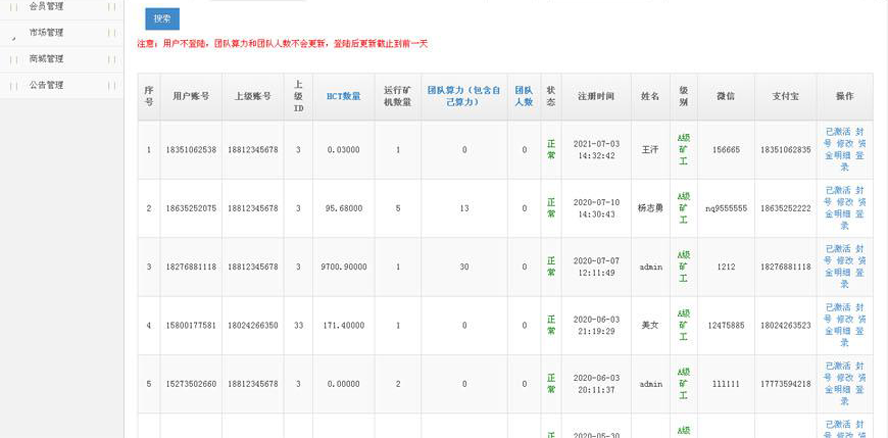The width and height of the screenshot is (888, 438).
Task: Click 修改 for user 15273502660
Action: click(x=845, y=377)
